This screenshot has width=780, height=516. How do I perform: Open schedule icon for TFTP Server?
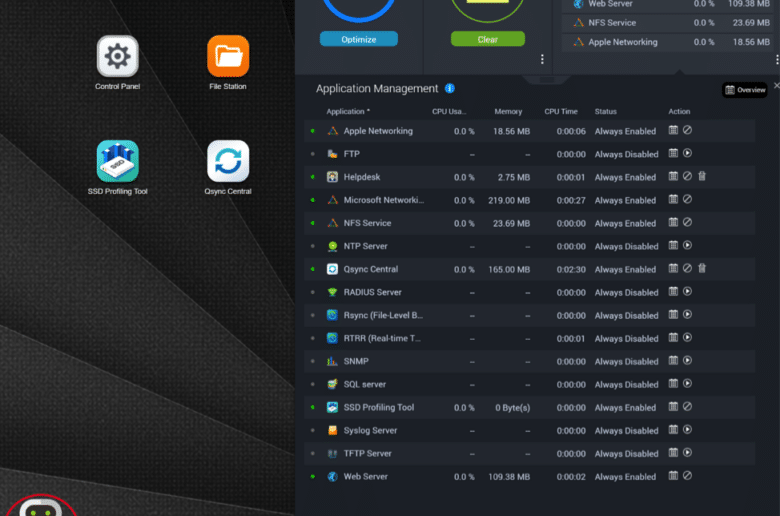point(673,453)
